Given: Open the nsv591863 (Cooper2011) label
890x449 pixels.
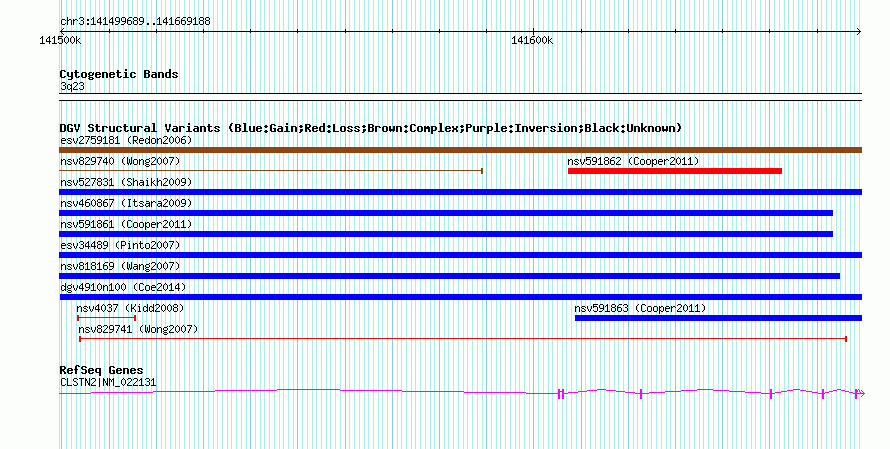Looking at the screenshot, I should coord(640,308).
